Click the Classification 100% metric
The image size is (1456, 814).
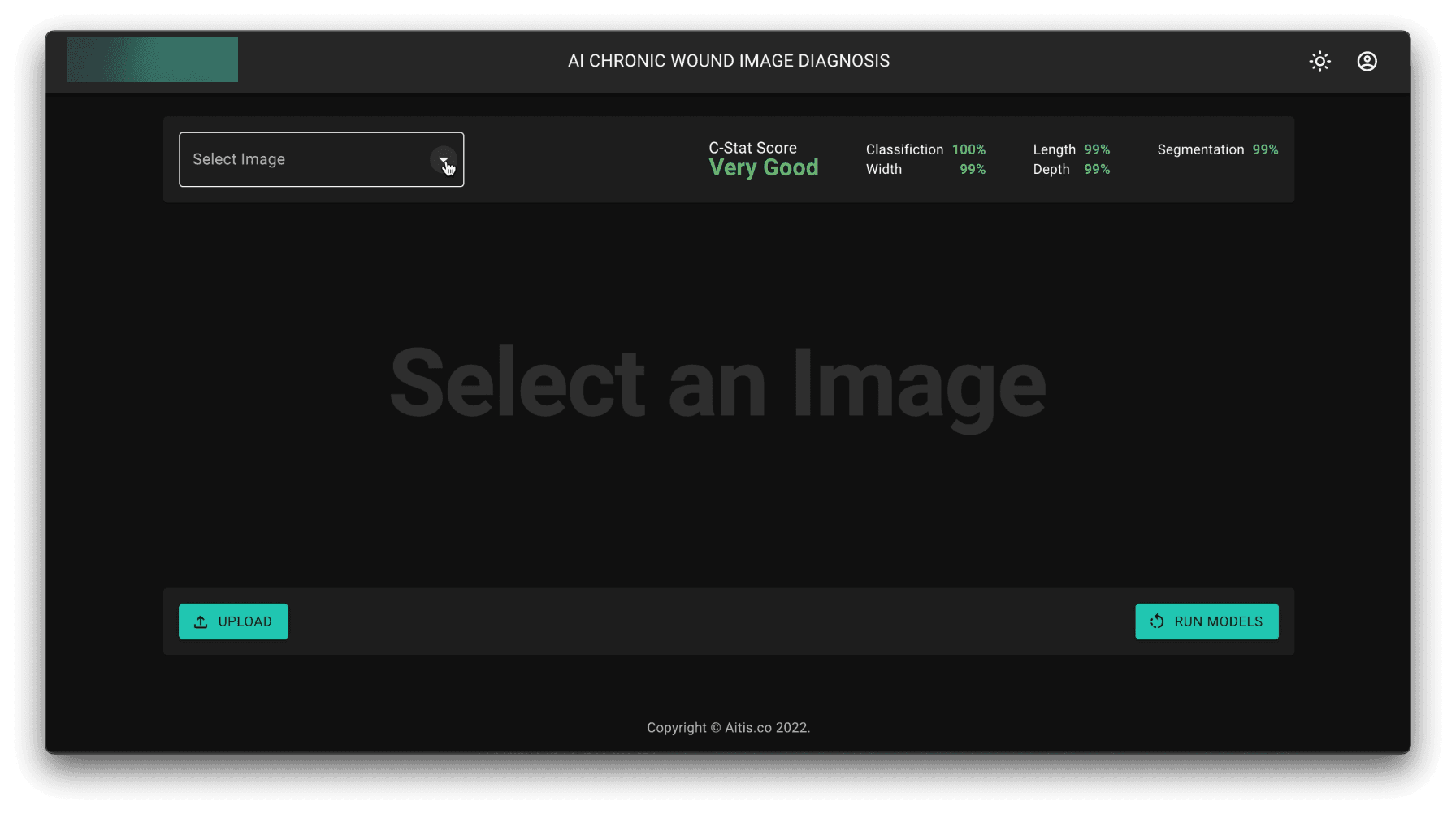[x=925, y=149]
